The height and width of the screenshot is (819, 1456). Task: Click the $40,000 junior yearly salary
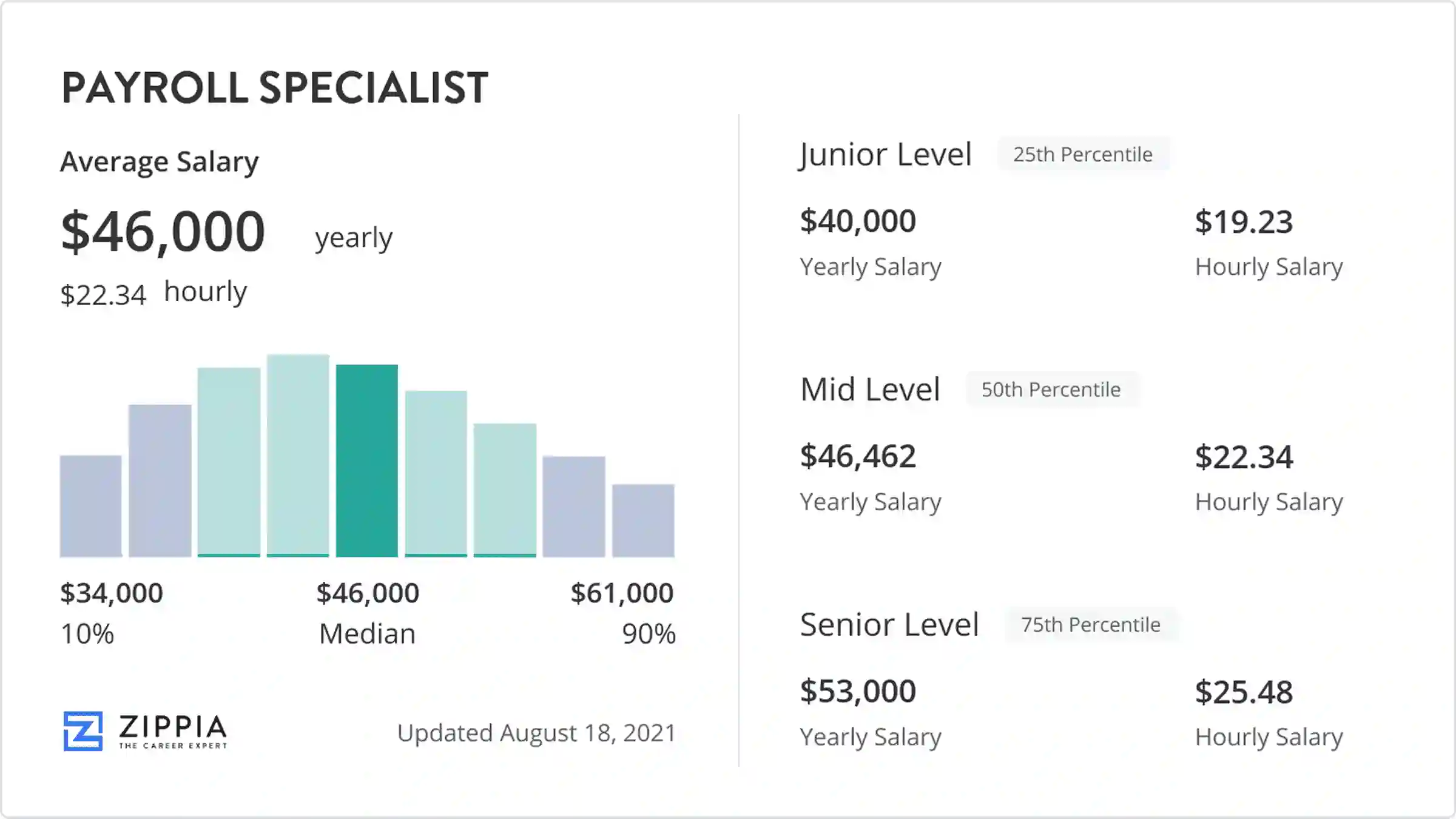[x=858, y=221]
